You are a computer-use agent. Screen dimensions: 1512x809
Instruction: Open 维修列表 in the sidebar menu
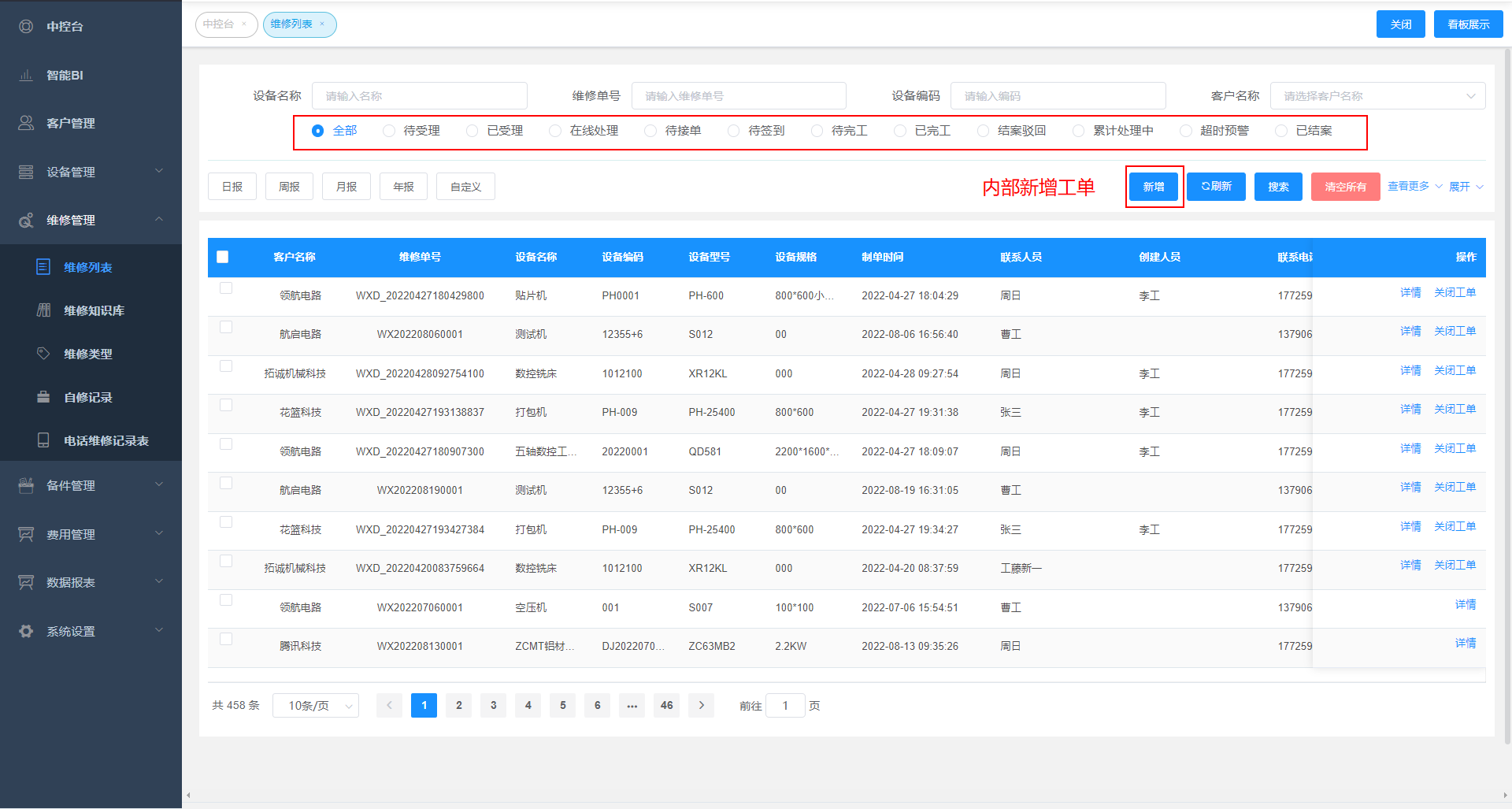point(88,267)
